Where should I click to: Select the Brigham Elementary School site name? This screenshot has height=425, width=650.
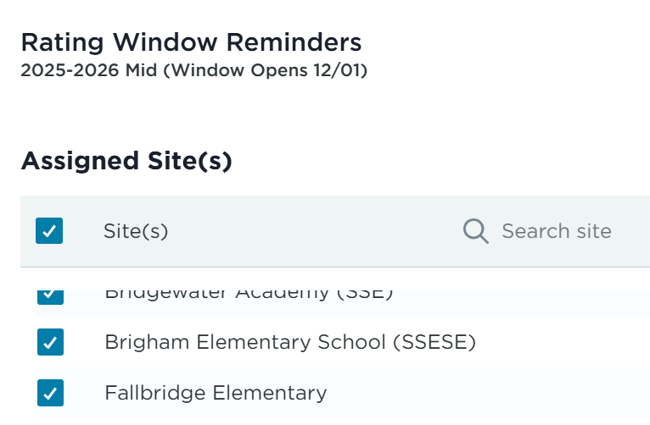(x=250, y=342)
